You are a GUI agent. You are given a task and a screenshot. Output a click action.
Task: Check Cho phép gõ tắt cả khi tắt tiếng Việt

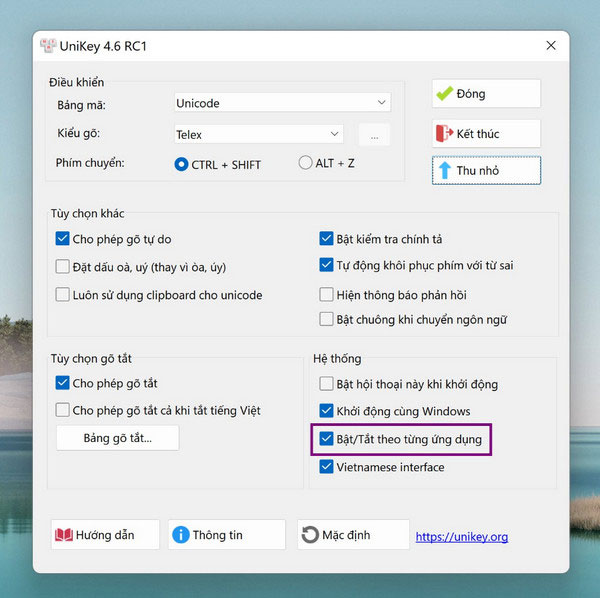tap(62, 410)
